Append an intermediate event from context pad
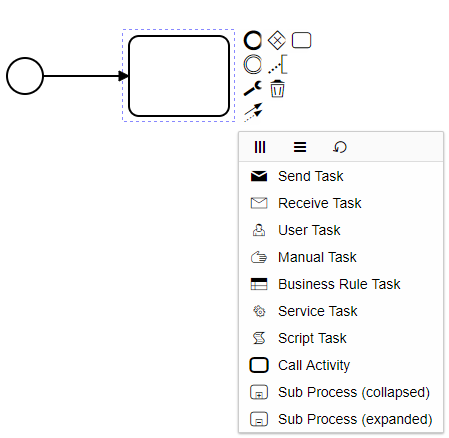 click(x=253, y=64)
